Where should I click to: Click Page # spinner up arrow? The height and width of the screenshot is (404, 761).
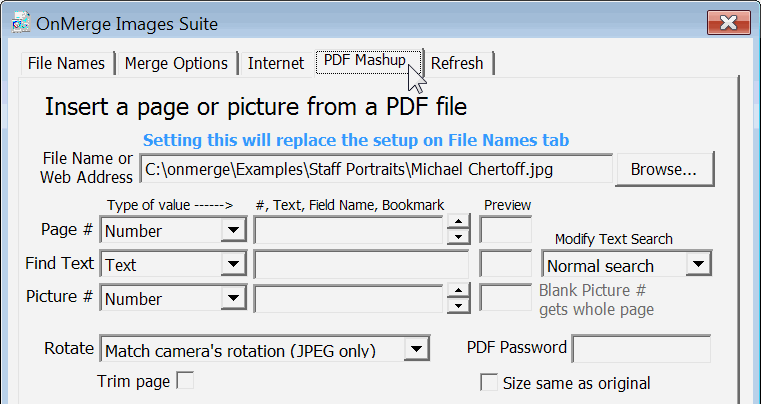458,224
